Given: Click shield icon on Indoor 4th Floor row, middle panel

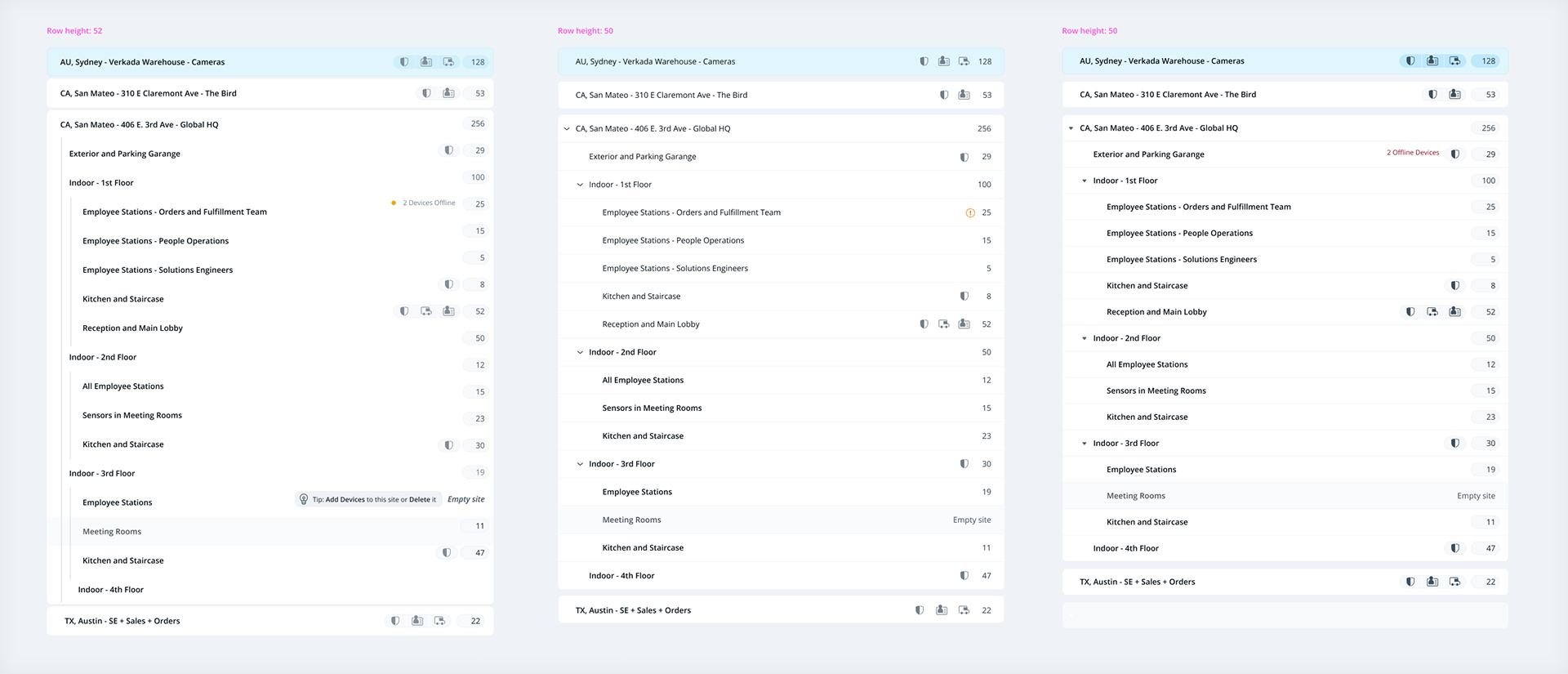Looking at the screenshot, I should click(964, 576).
